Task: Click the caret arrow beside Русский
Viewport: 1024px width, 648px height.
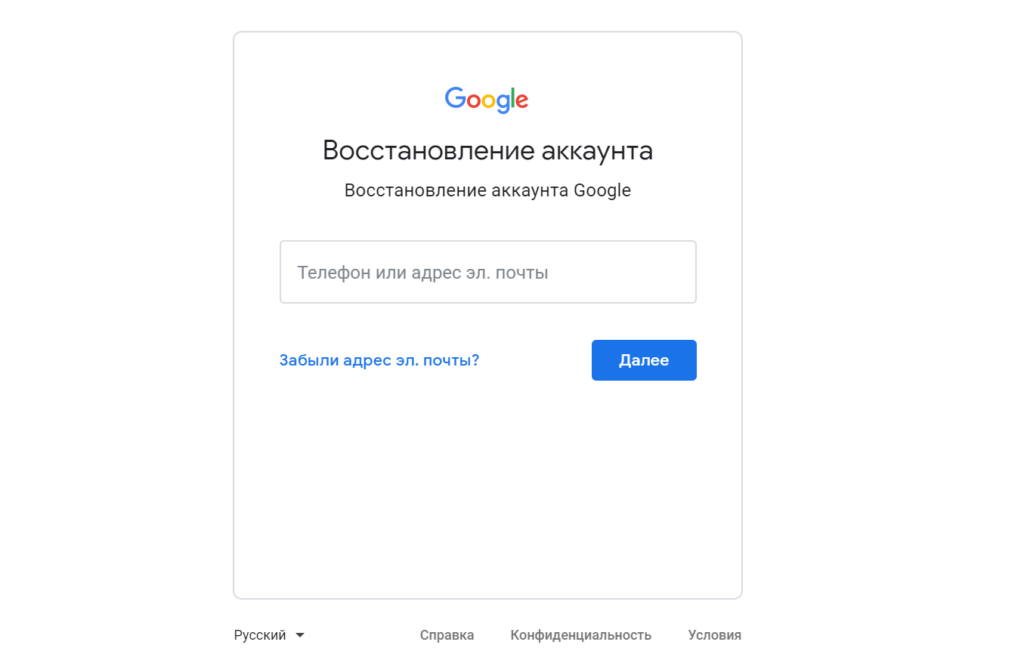Action: [x=300, y=635]
